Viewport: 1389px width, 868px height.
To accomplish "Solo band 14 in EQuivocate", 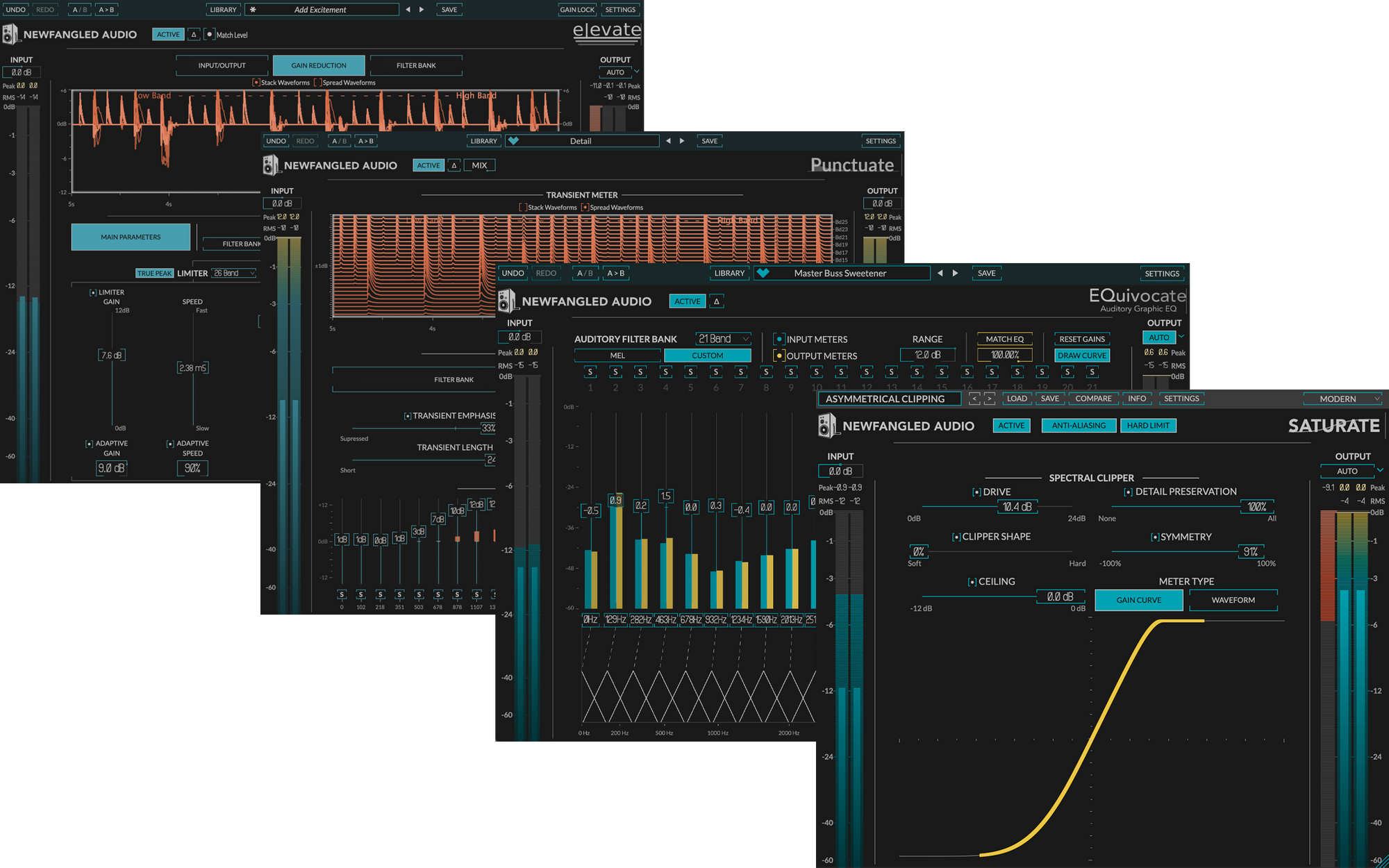I will pyautogui.click(x=917, y=372).
